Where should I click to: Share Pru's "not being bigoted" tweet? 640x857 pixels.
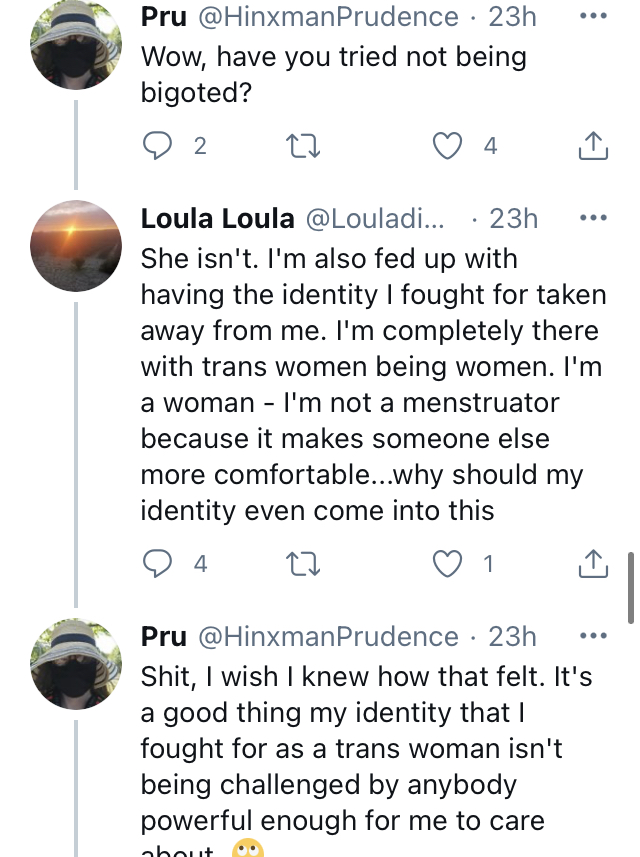tap(593, 147)
